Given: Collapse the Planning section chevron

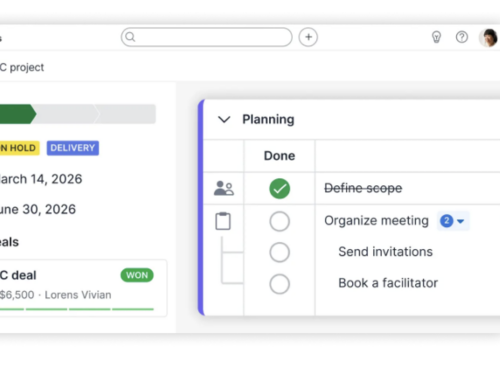Looking at the screenshot, I should (224, 119).
